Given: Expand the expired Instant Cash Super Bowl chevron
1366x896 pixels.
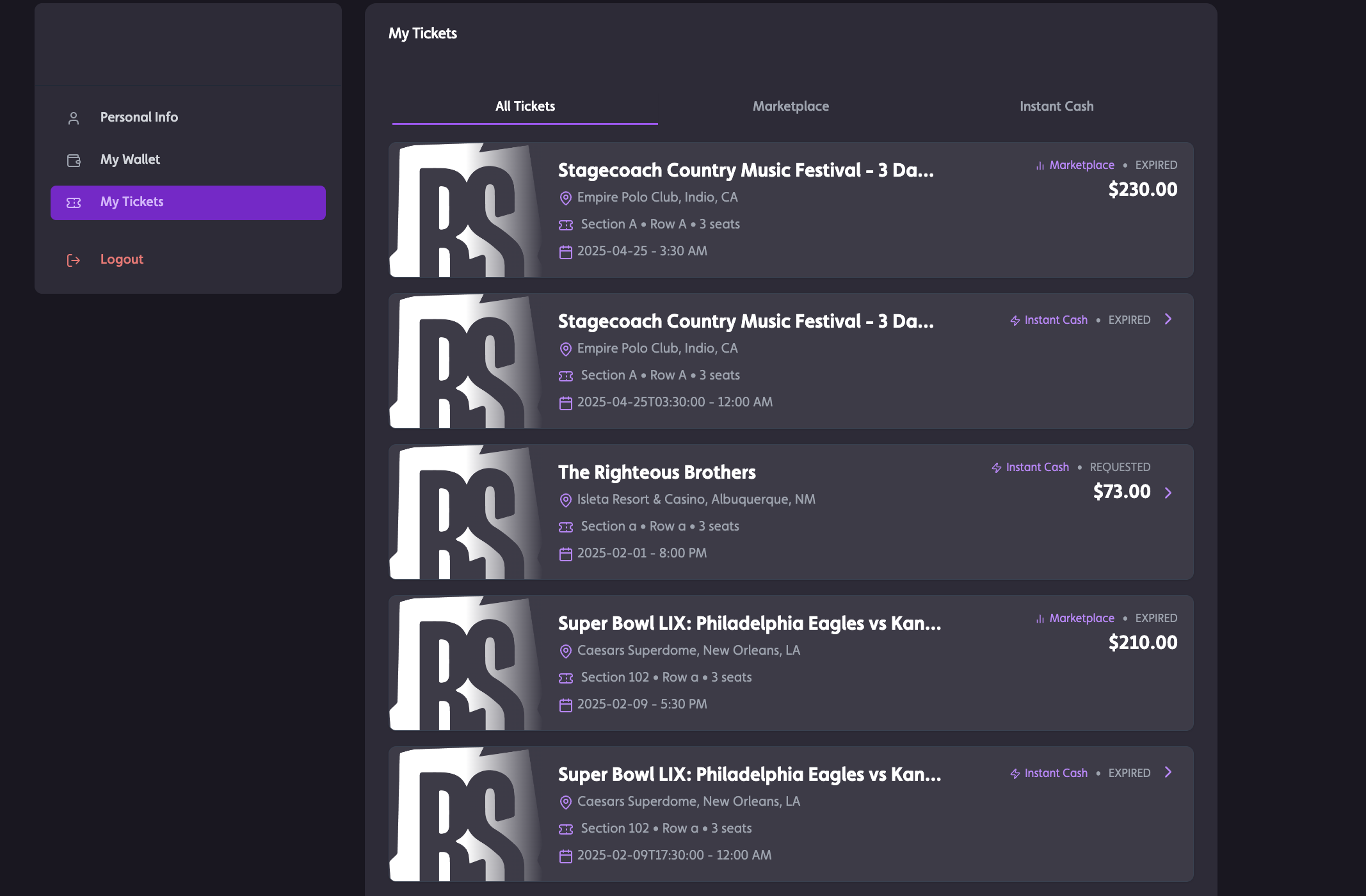Looking at the screenshot, I should click(1168, 772).
